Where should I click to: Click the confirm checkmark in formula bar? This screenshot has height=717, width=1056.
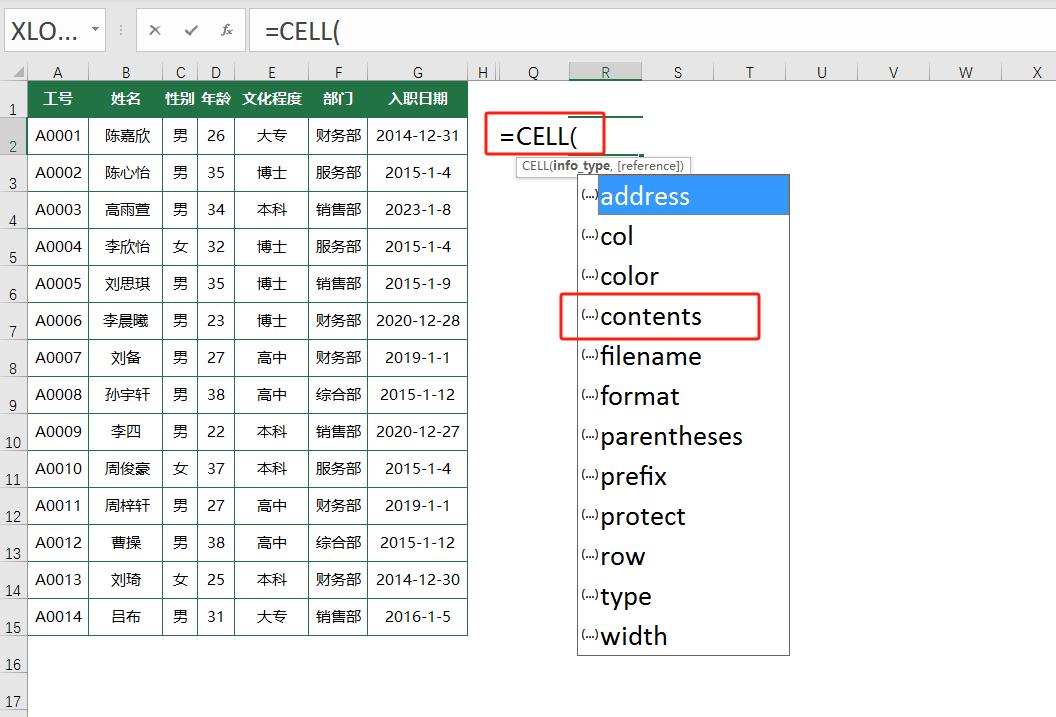click(x=191, y=30)
